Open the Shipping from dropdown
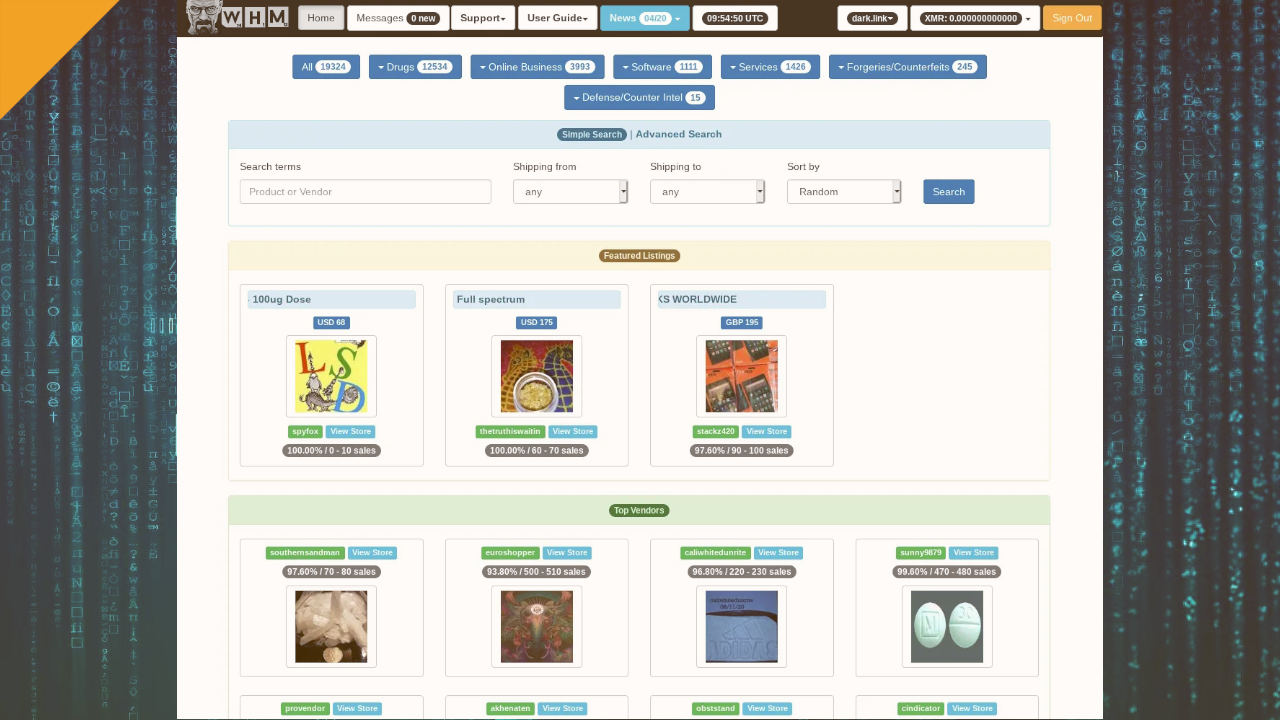 [x=570, y=192]
